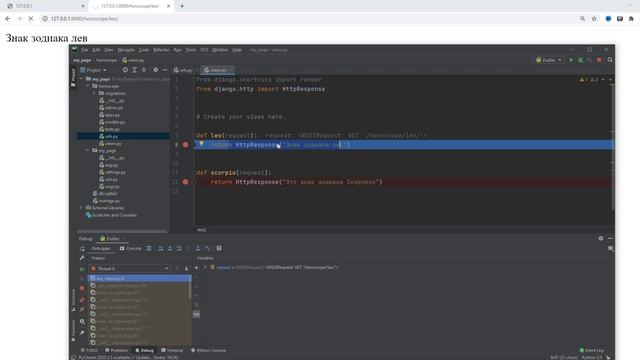Open the Terminal tool window tab
The width and height of the screenshot is (640, 360).
pos(172,350)
